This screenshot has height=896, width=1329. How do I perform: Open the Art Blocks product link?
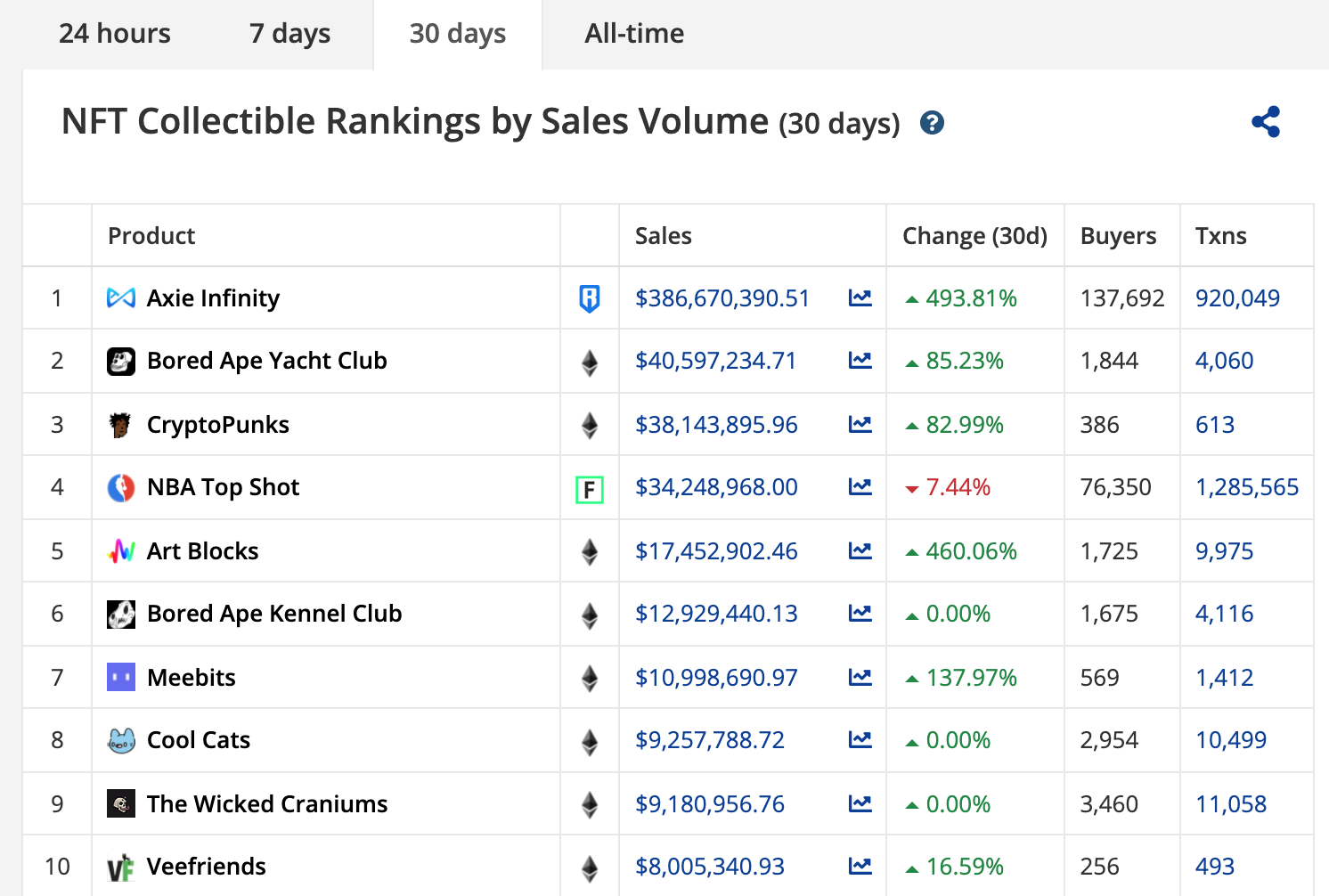203,550
